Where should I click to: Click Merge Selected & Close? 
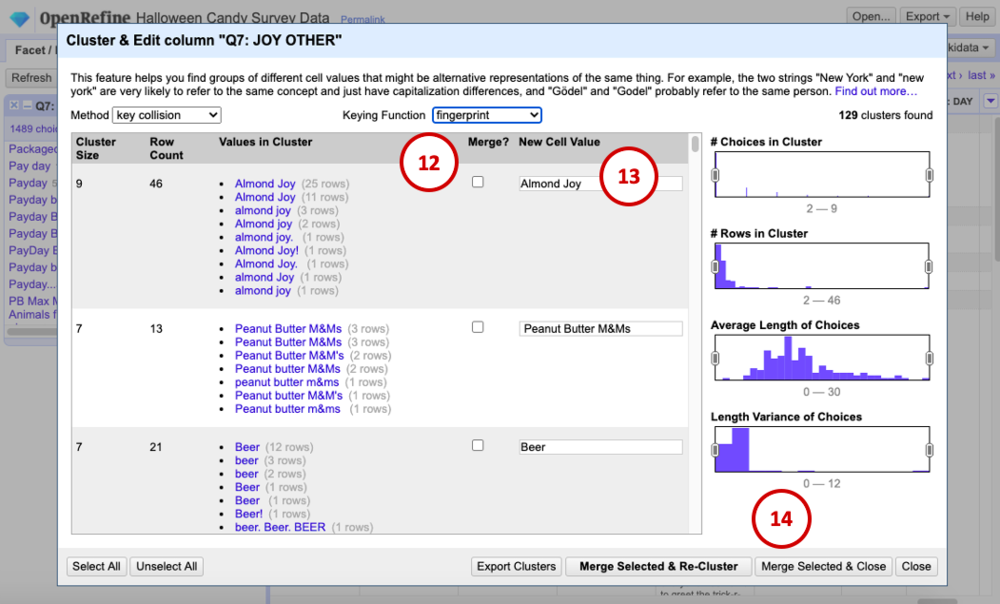coord(823,566)
